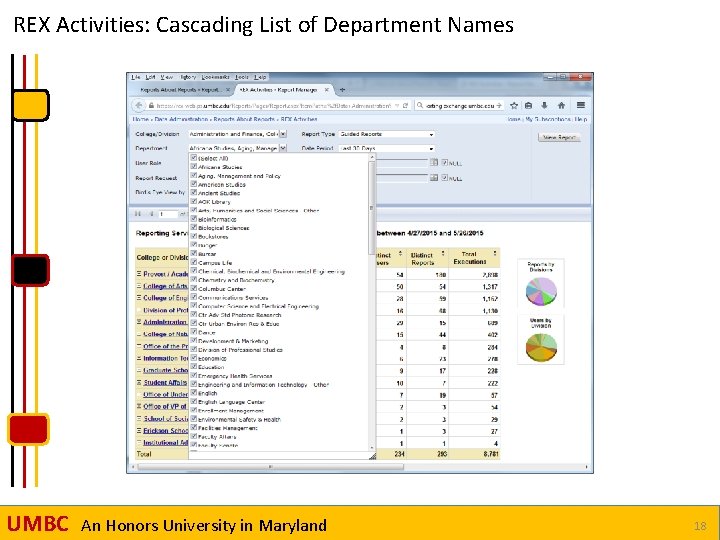Open the Data Administration breadcrumb link
Screen dimensions: 720x540
tap(181, 119)
